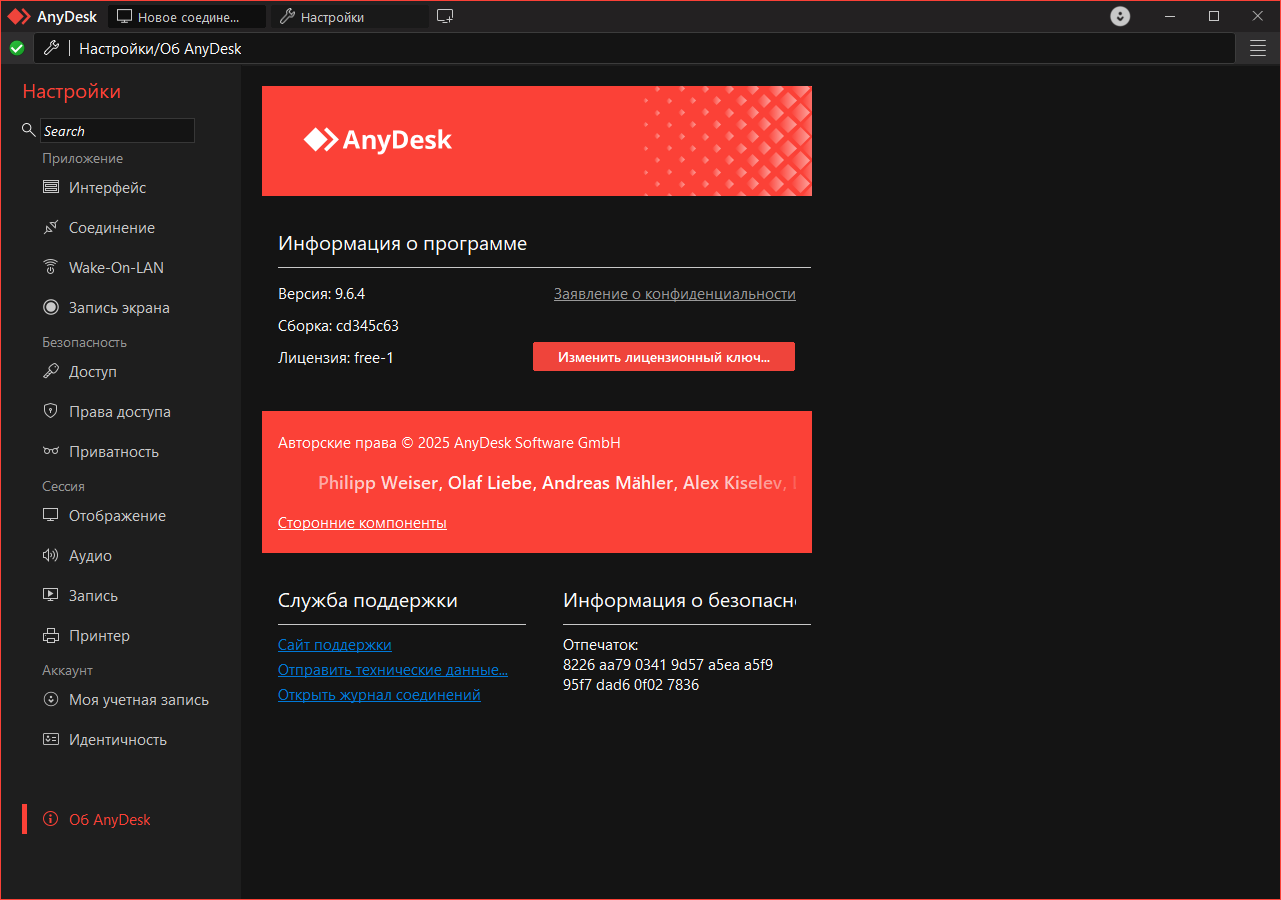
Task: Click the red Настройки sidebar heading
Action: [72, 92]
